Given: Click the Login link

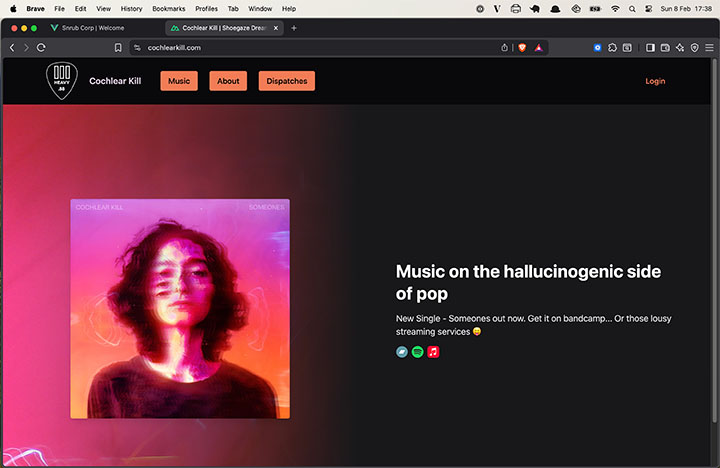Looking at the screenshot, I should [655, 81].
